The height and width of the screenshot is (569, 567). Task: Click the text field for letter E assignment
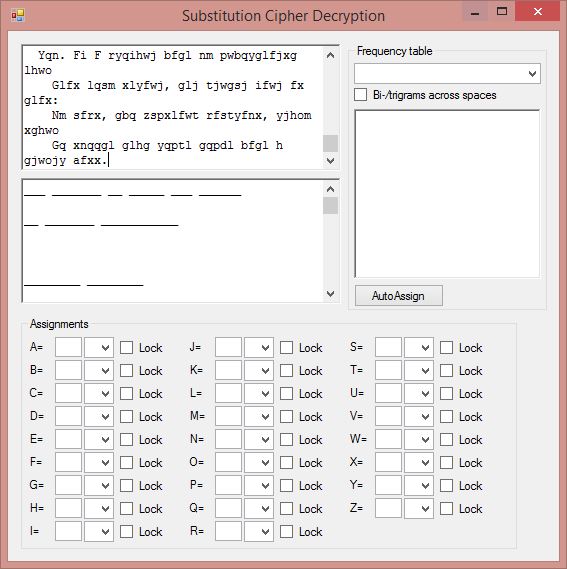pyautogui.click(x=68, y=439)
